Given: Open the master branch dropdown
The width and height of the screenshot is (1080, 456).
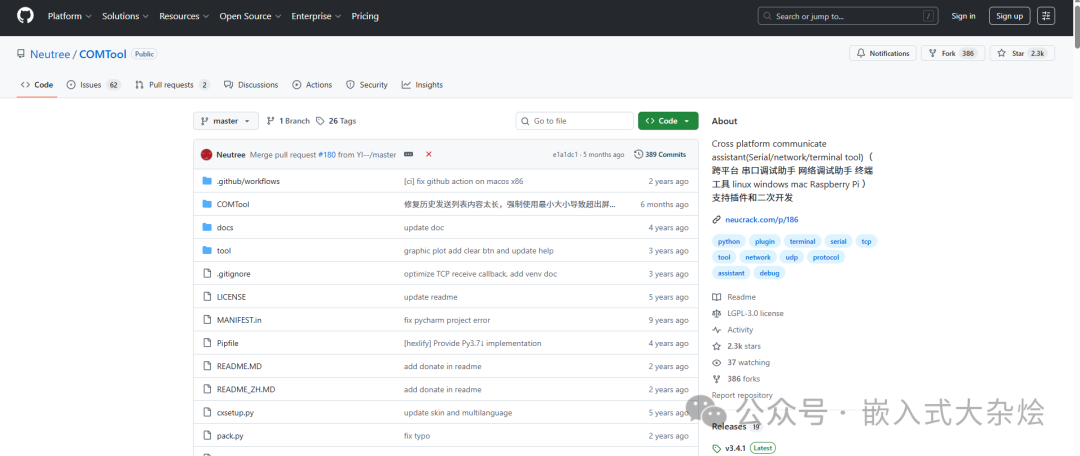Looking at the screenshot, I should pyautogui.click(x=226, y=121).
